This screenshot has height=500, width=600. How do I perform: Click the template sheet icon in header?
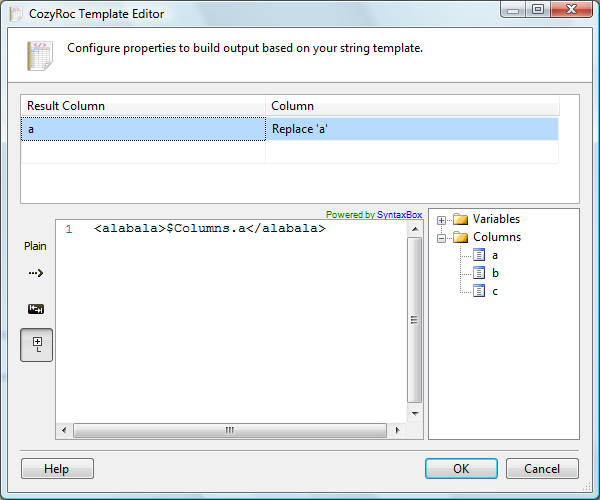pos(40,56)
